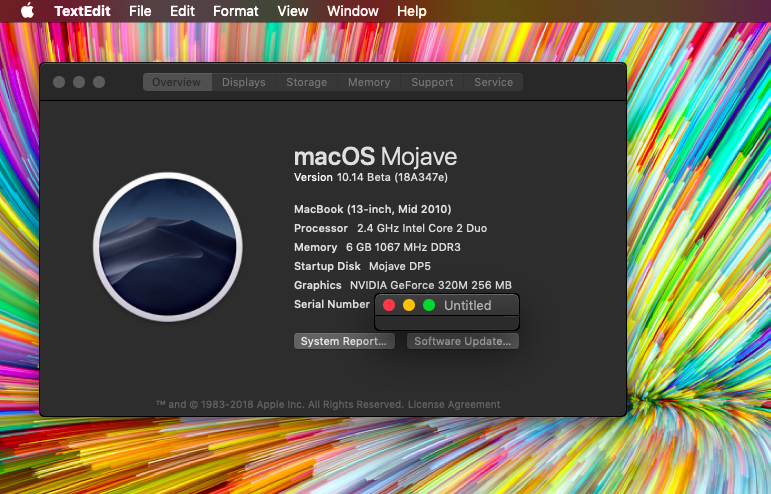Click the Serial Number label
This screenshot has width=771, height=494.
click(332, 304)
